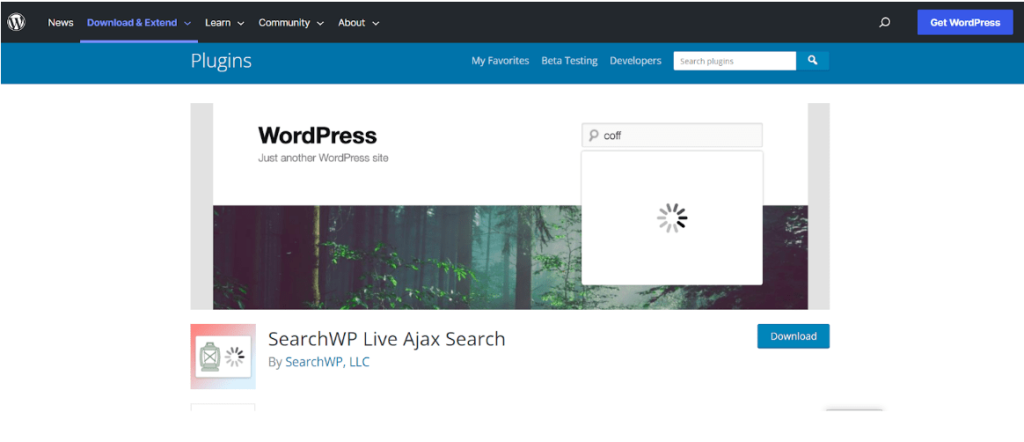Expand the About menu chevron
1024x442 pixels.
pyautogui.click(x=376, y=23)
